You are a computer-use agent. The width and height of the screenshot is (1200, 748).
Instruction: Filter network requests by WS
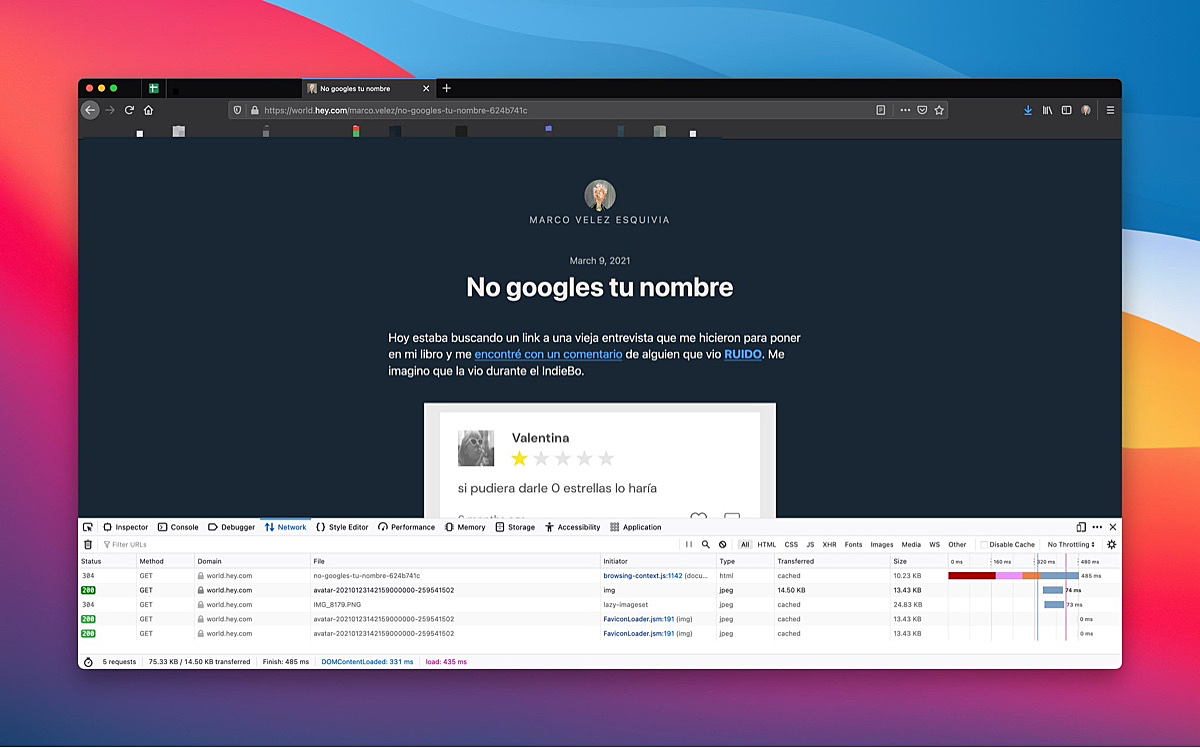click(935, 544)
